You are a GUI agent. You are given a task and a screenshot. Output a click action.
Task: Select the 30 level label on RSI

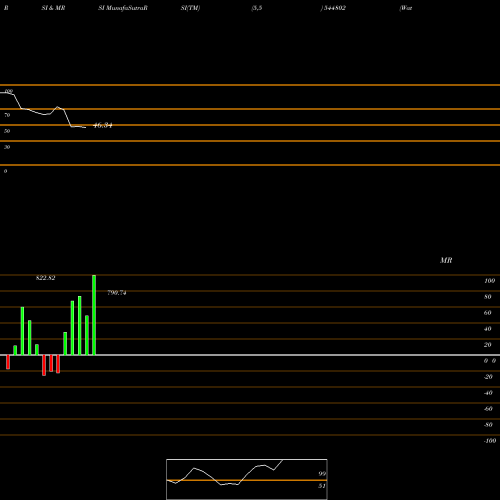tap(7, 147)
